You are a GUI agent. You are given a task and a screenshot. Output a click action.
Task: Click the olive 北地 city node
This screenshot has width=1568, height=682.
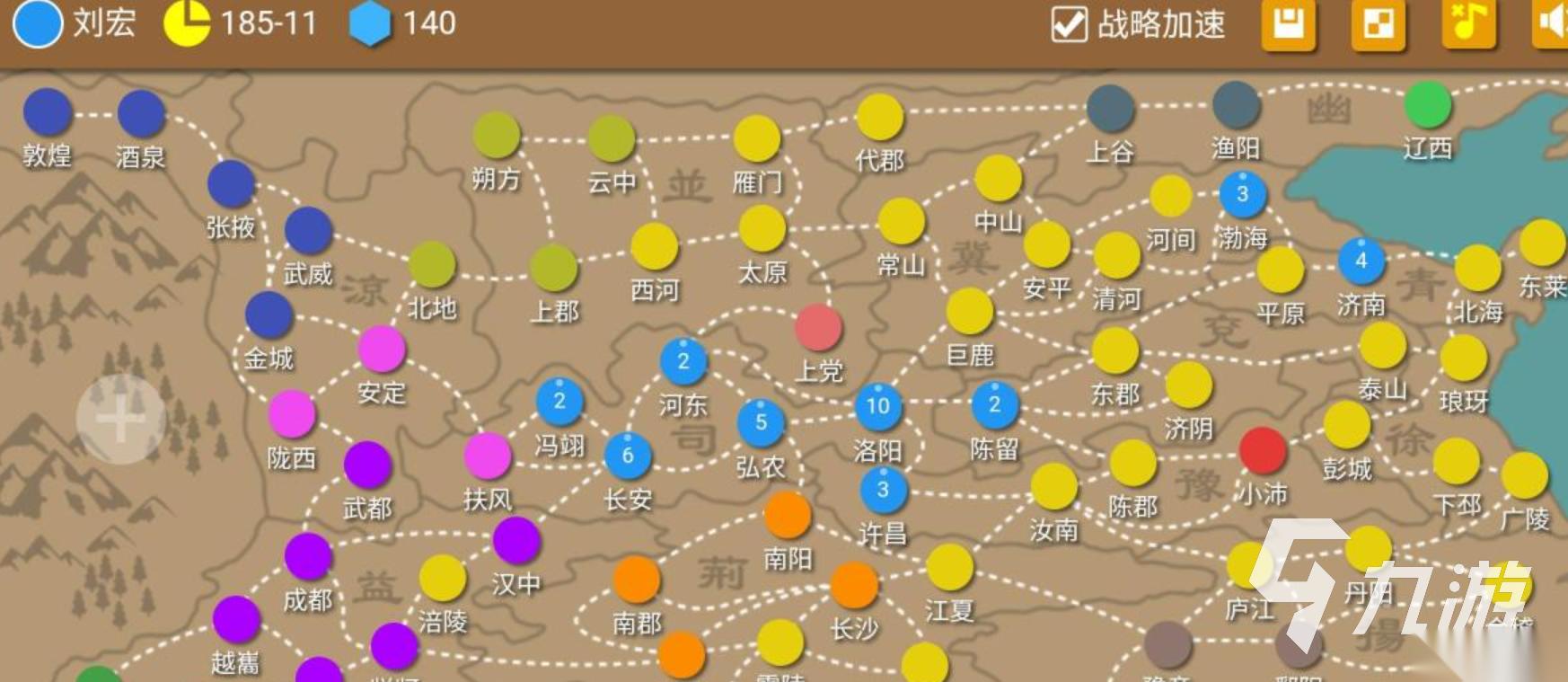[432, 264]
